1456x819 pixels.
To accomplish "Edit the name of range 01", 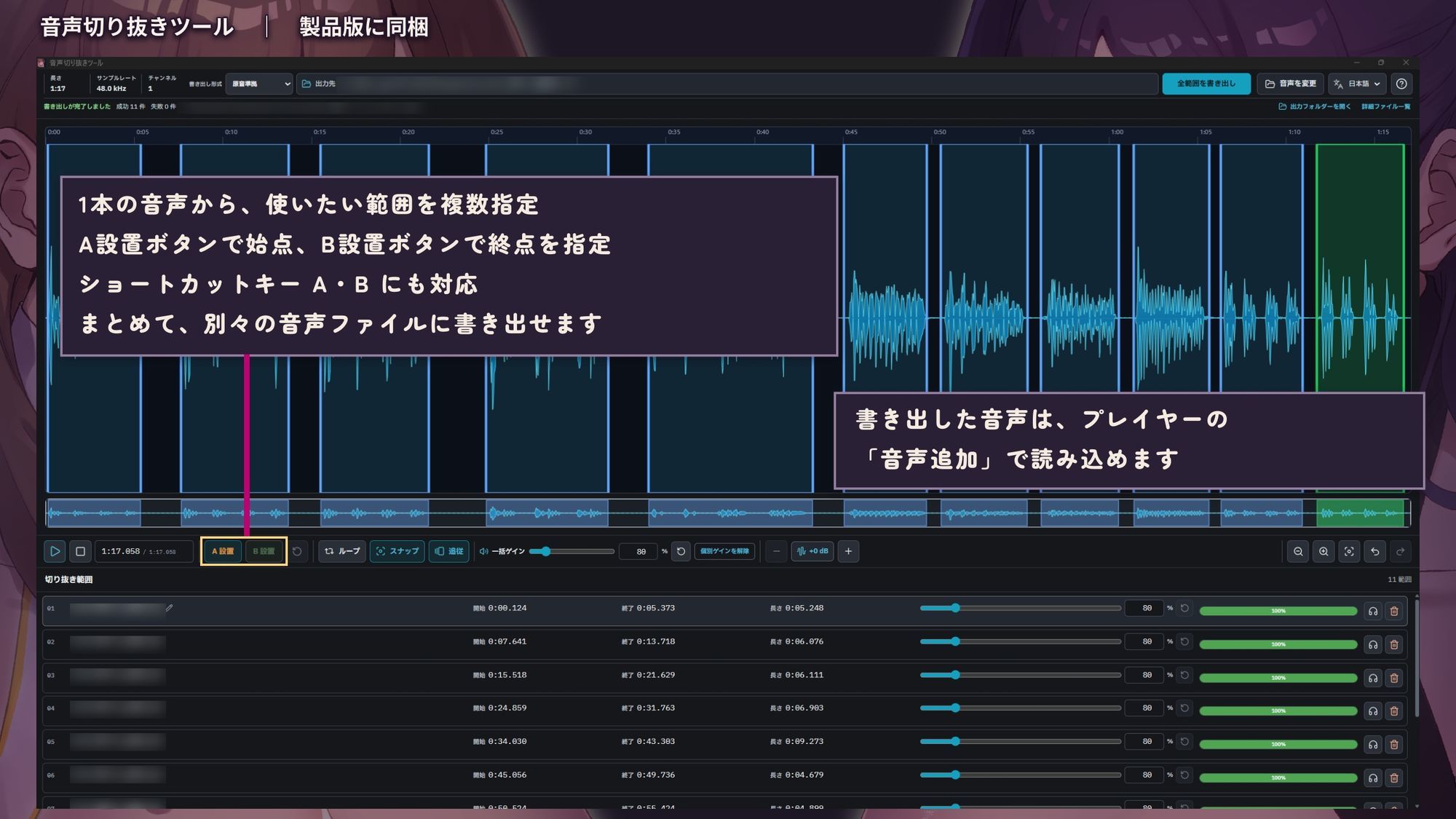I will pos(169,608).
